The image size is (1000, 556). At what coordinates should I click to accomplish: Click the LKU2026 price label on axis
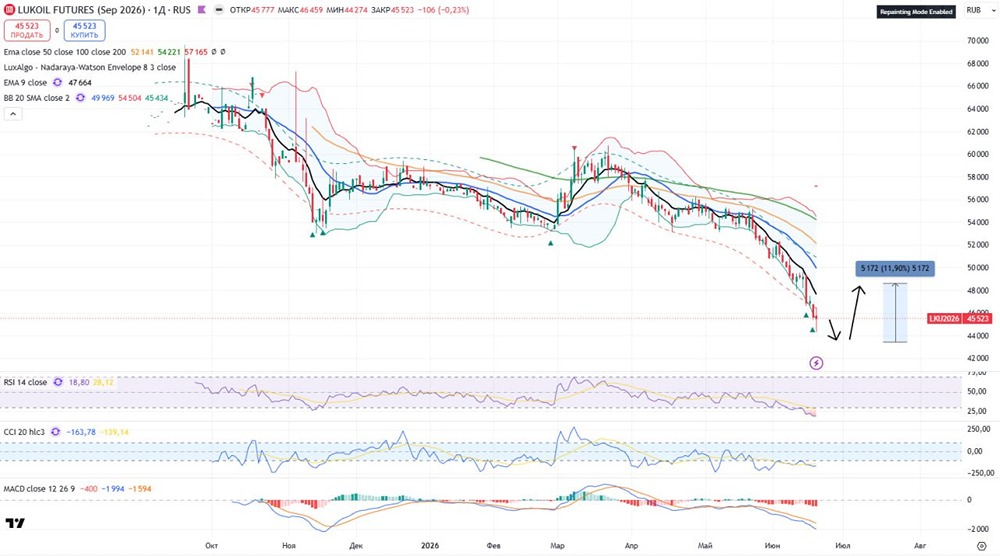tap(944, 318)
